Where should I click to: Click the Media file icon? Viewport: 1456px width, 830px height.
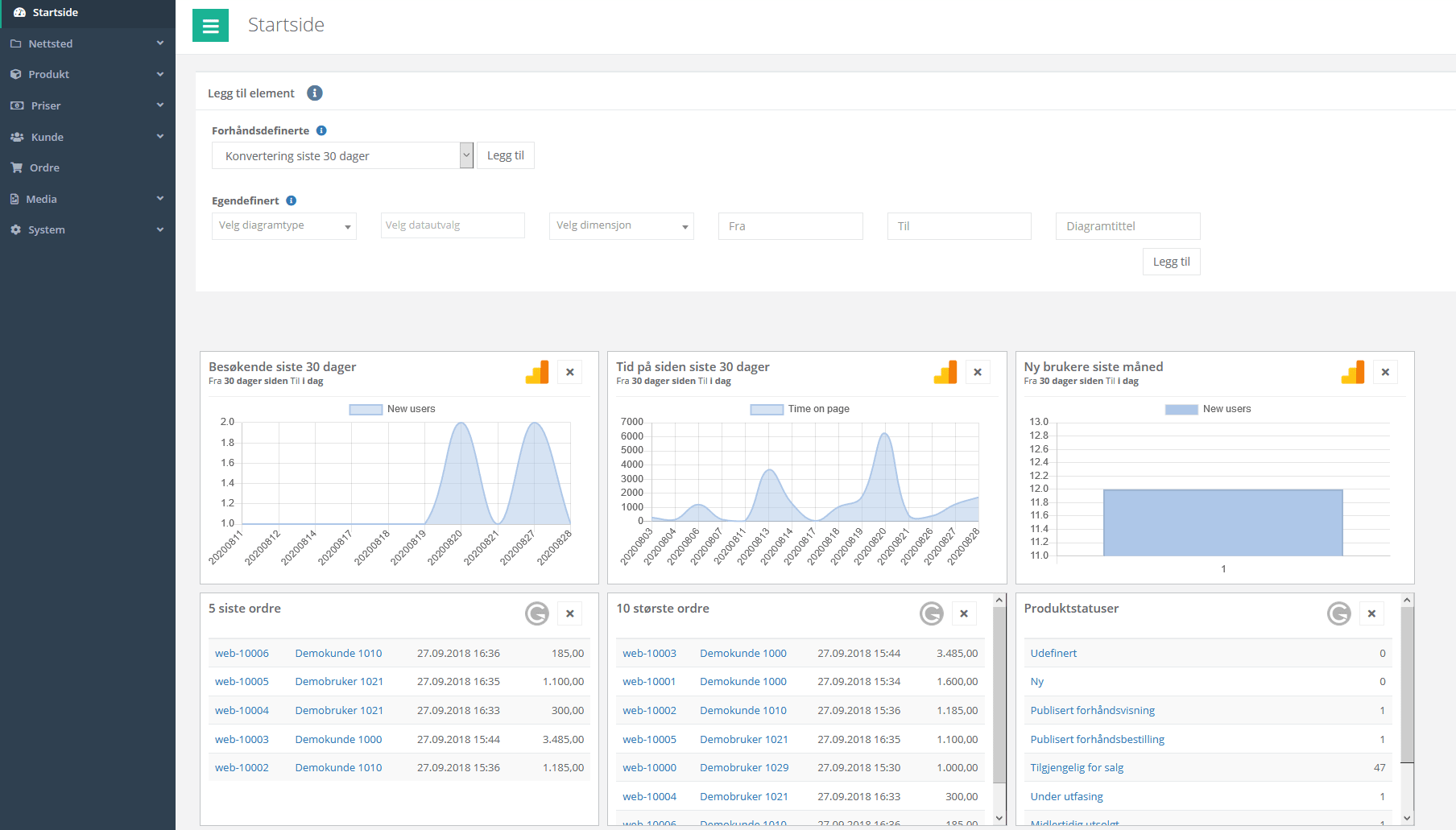pyautogui.click(x=14, y=199)
